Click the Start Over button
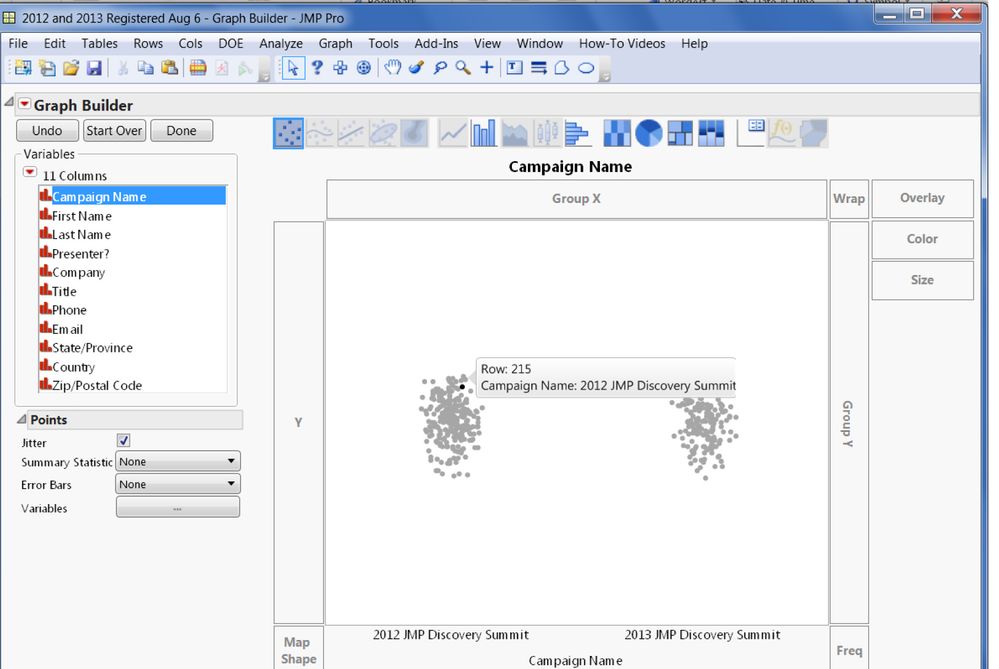This screenshot has height=669, width=999. (x=114, y=131)
